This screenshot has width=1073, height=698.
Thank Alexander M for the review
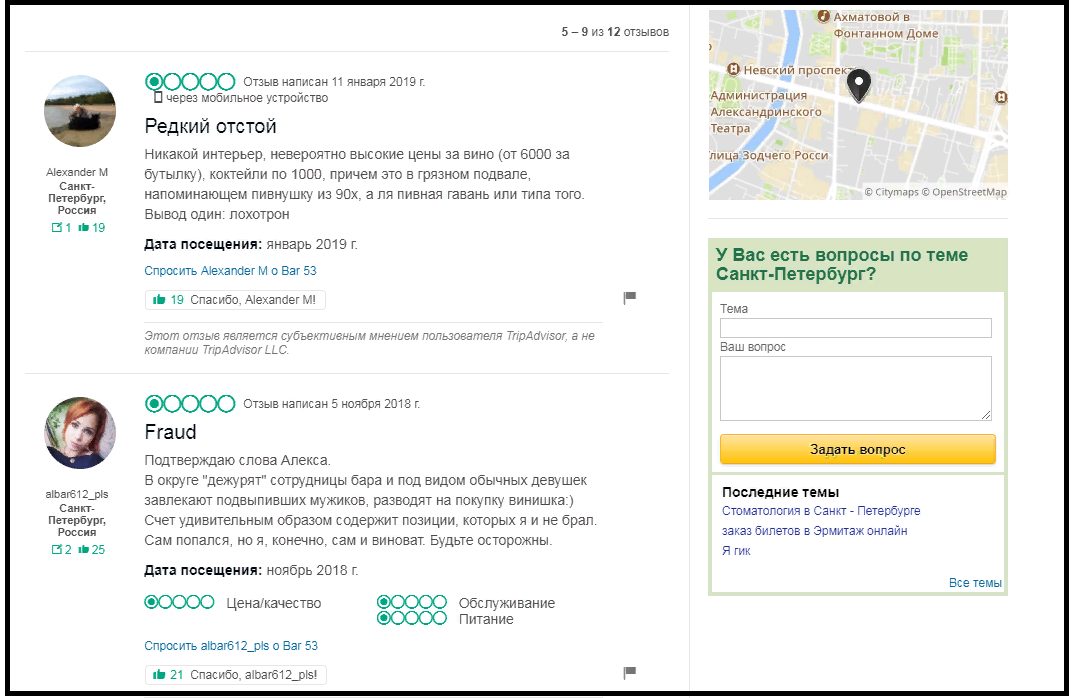click(x=235, y=300)
